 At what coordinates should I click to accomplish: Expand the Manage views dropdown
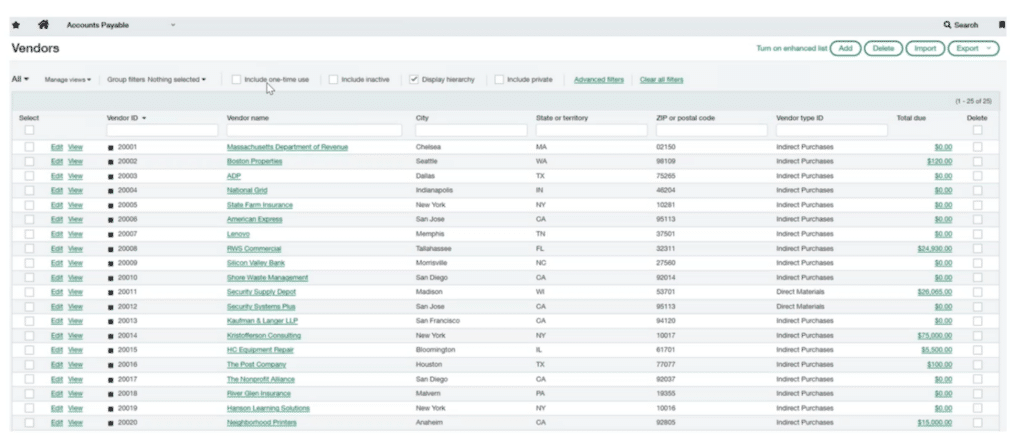click(x=68, y=79)
